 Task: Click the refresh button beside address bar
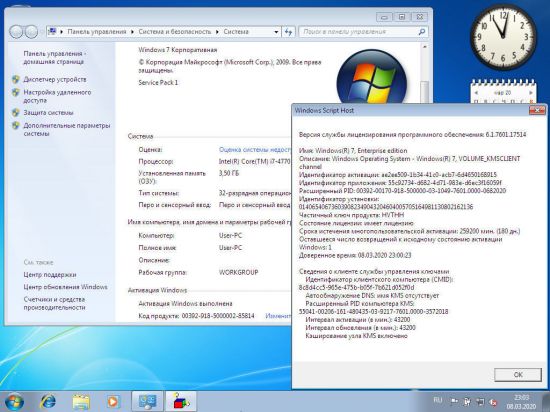[288, 32]
